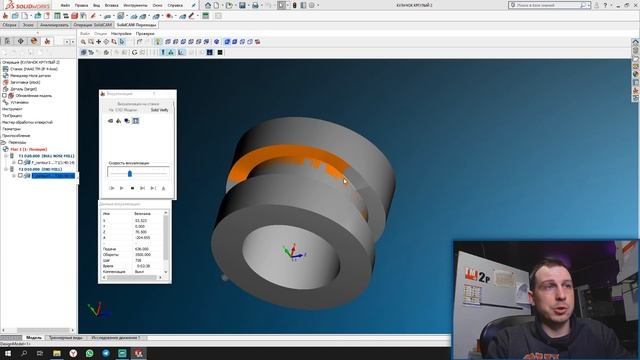
Task: Click the arrow select cursor icon
Action: click(122, 42)
